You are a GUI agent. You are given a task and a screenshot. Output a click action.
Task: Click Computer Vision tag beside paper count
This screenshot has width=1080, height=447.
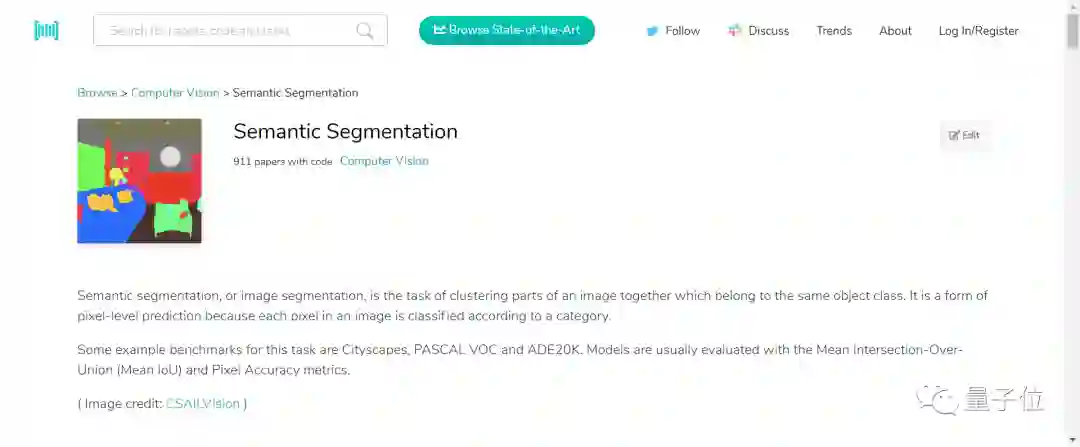coord(384,161)
